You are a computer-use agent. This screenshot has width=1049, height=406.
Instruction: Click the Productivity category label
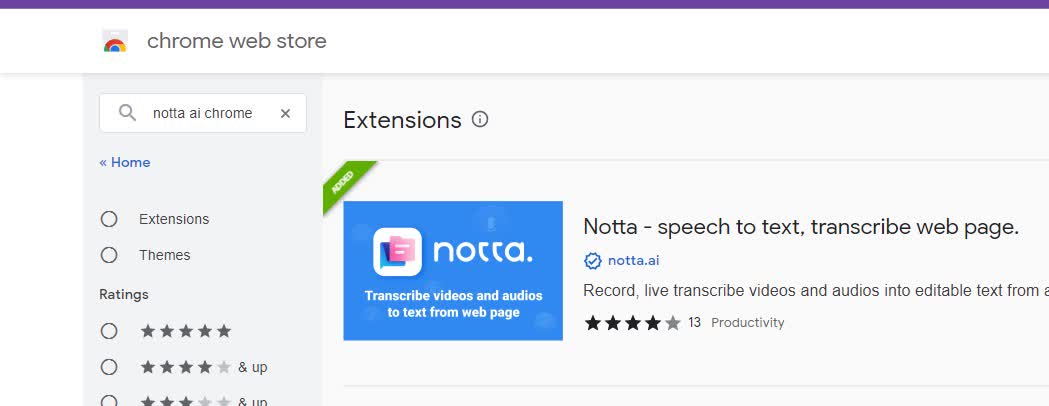pyautogui.click(x=747, y=323)
